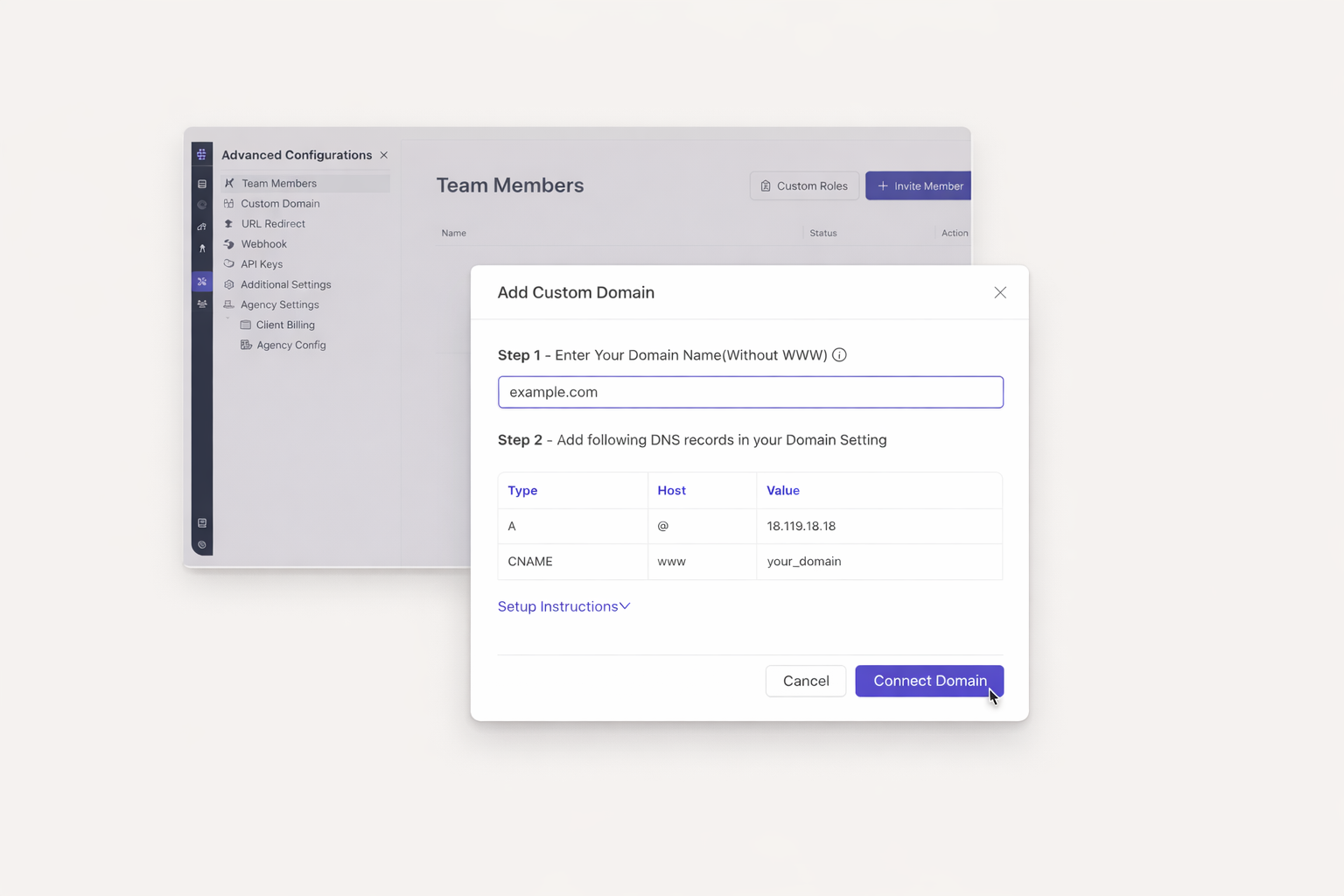Click the API Keys icon

[x=229, y=264]
